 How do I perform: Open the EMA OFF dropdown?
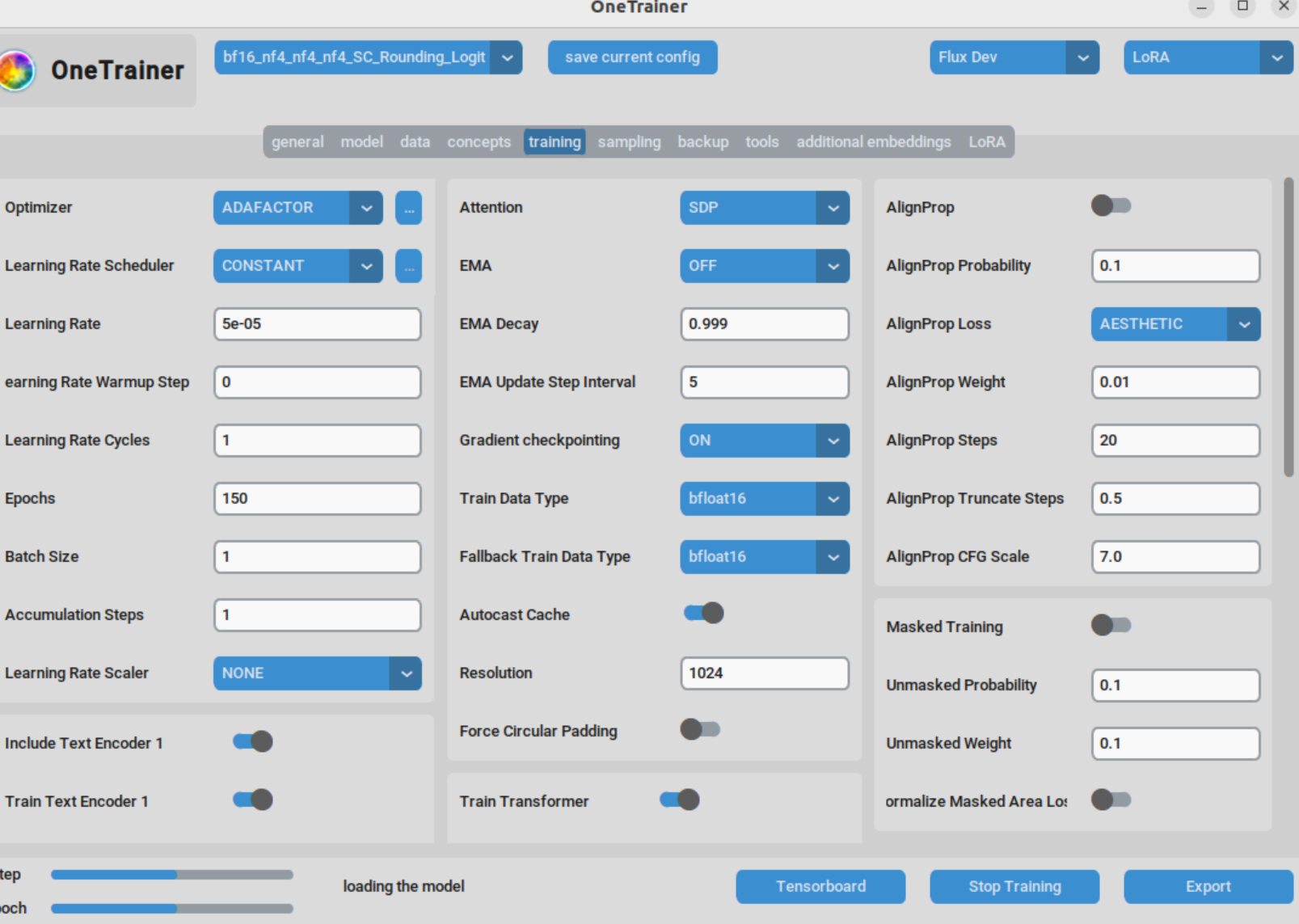[x=765, y=266]
